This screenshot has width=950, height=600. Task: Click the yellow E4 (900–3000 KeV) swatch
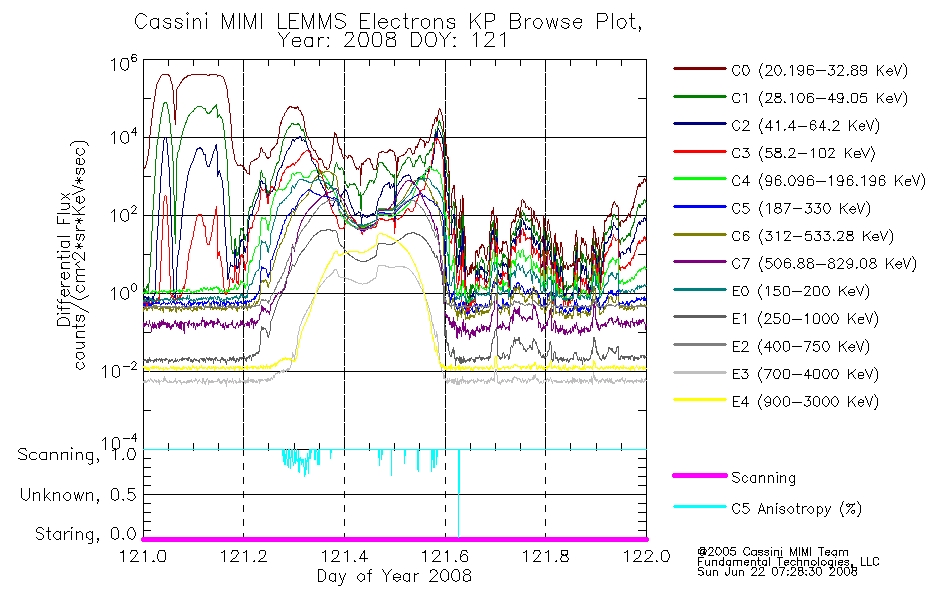[x=699, y=400]
